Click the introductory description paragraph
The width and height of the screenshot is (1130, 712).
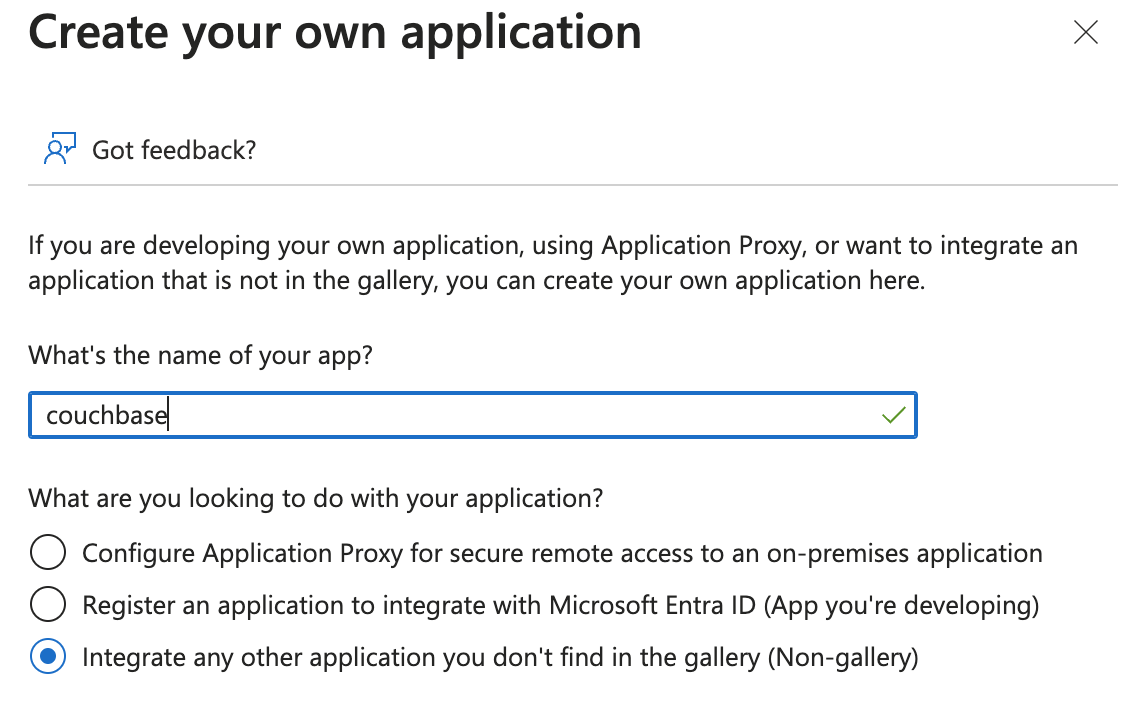click(x=550, y=262)
